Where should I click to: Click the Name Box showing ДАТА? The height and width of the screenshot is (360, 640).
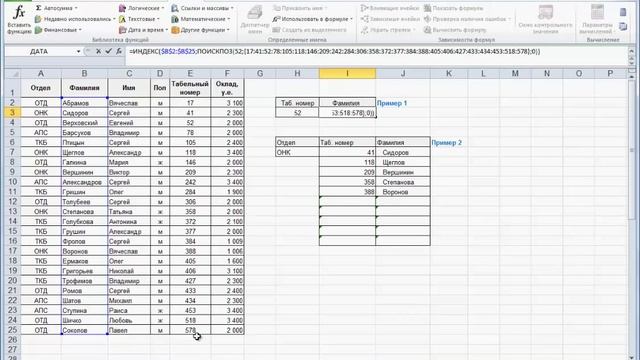pos(39,51)
